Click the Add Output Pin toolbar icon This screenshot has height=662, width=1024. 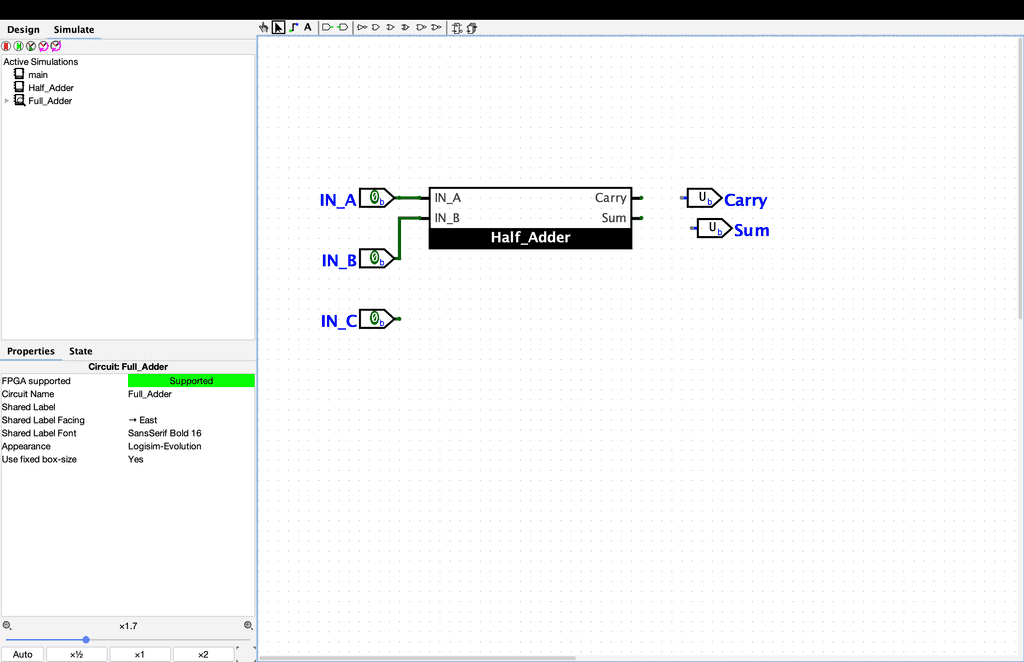pos(342,28)
